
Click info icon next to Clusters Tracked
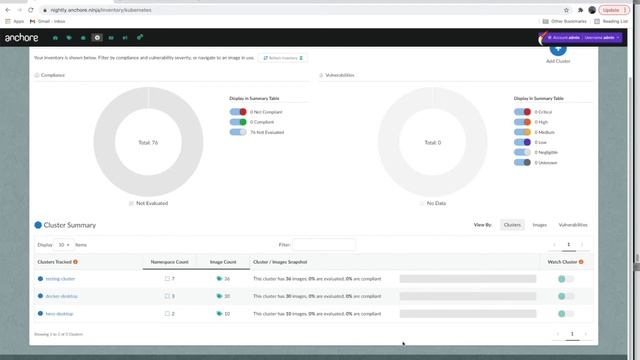pos(76,262)
